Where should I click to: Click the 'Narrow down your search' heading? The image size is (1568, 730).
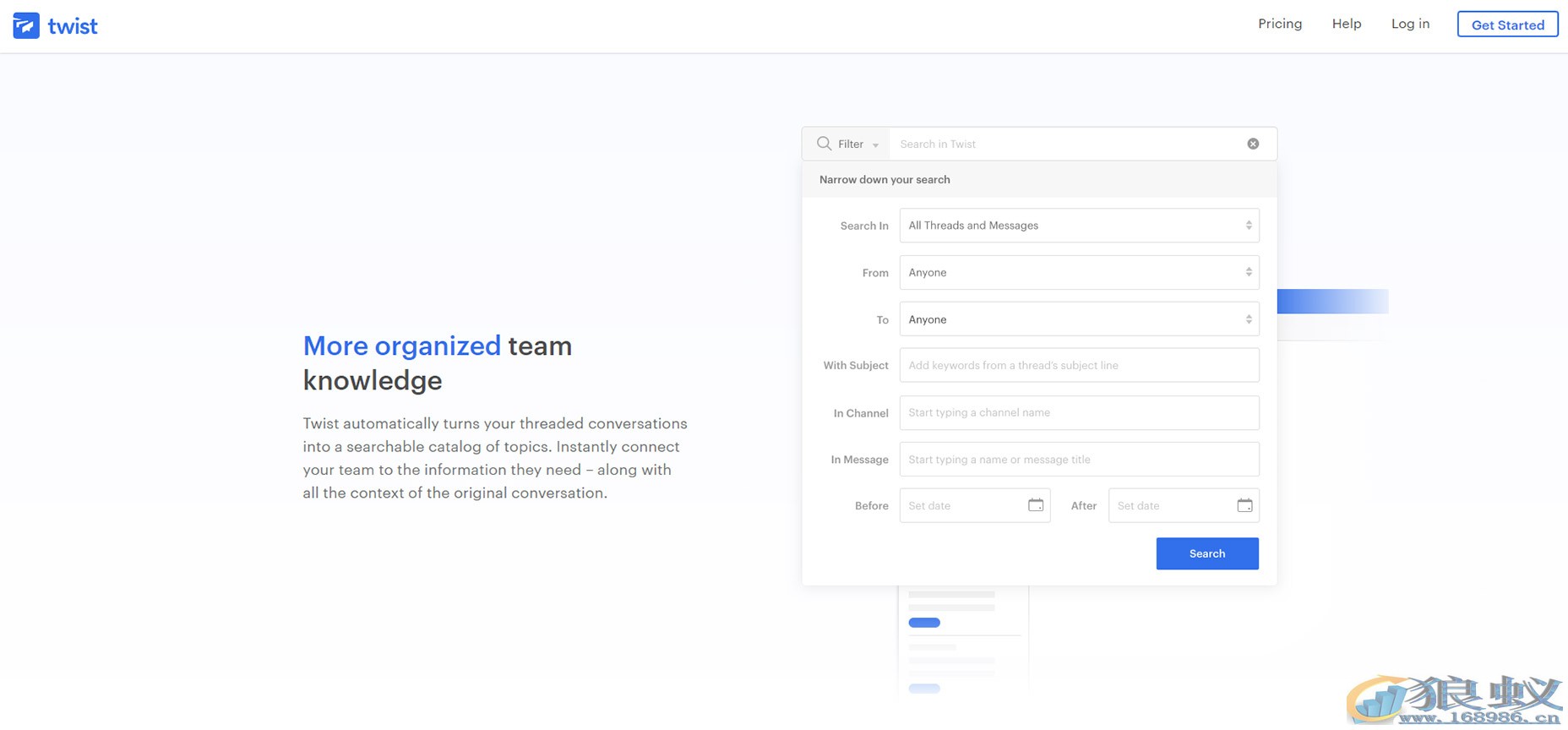pyautogui.click(x=885, y=179)
